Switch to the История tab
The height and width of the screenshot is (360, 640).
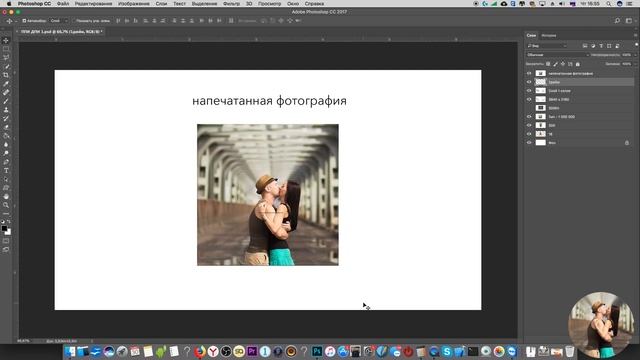tap(549, 36)
